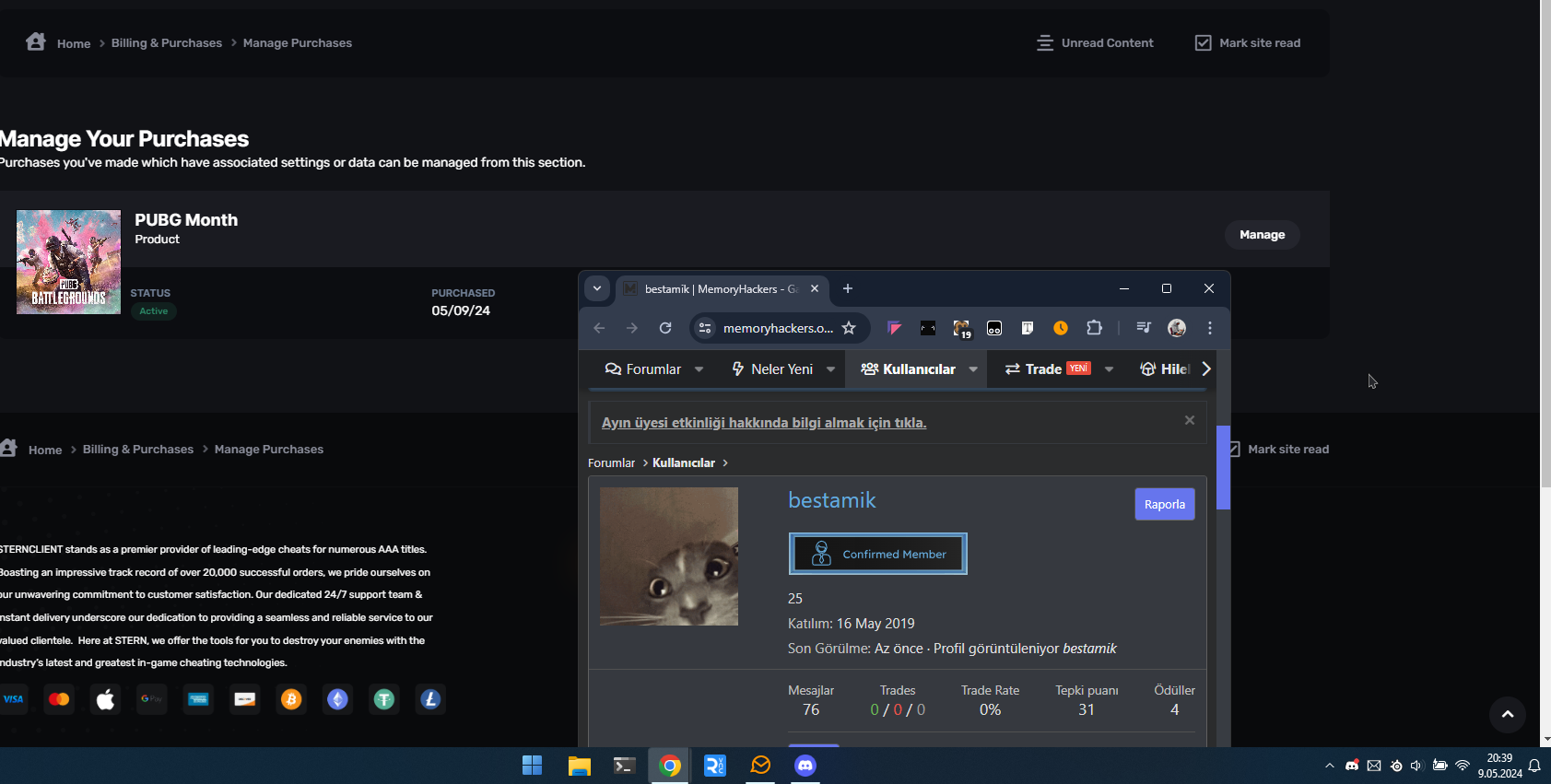Open the volume speaker tray icon

[1416, 766]
